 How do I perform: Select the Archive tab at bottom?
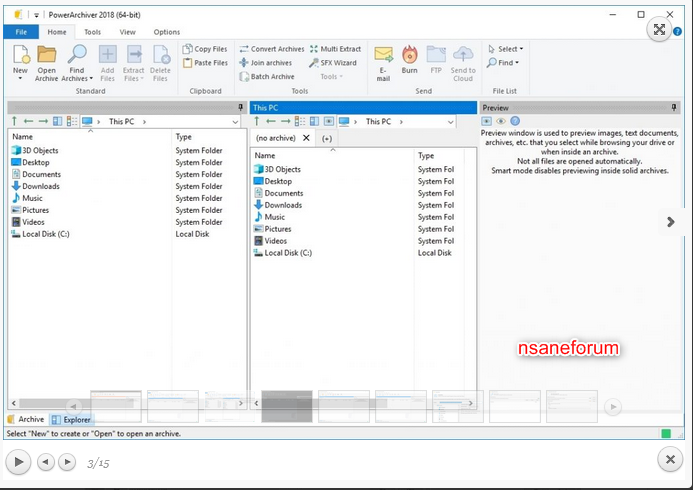coord(26,419)
